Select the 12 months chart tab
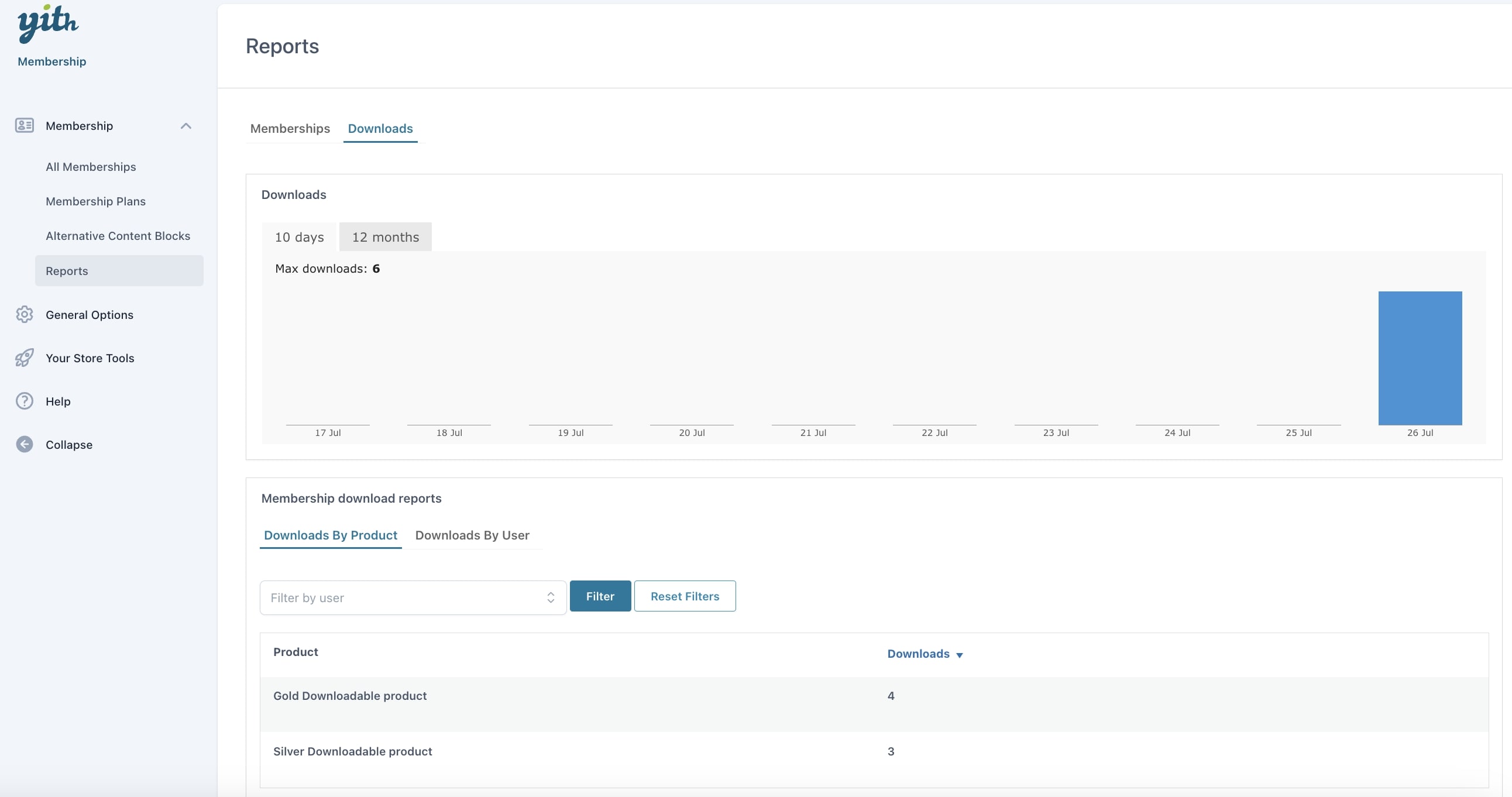Image resolution: width=1512 pixels, height=797 pixels. point(385,237)
